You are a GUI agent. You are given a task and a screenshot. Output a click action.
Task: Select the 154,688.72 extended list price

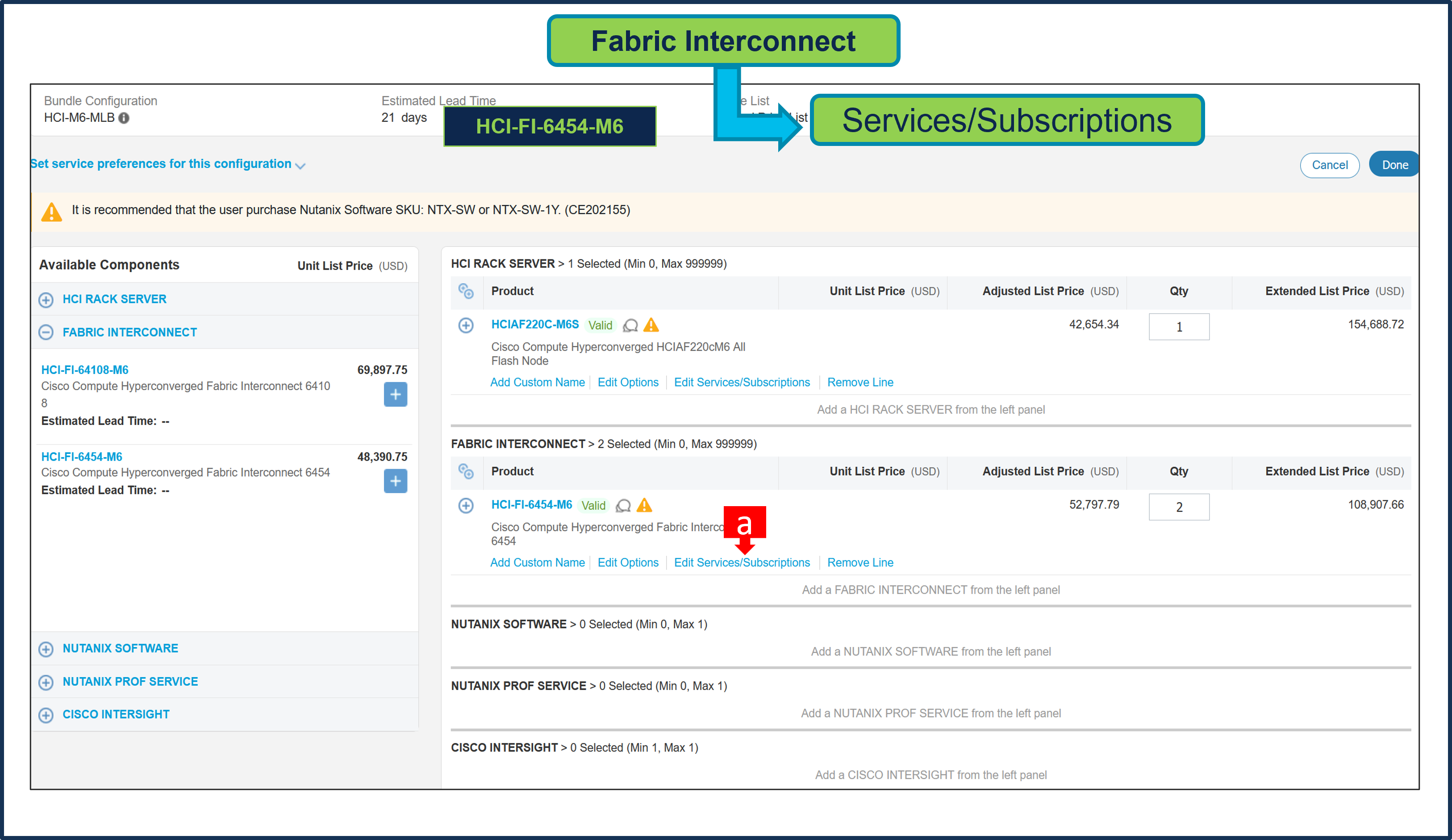coord(1376,324)
